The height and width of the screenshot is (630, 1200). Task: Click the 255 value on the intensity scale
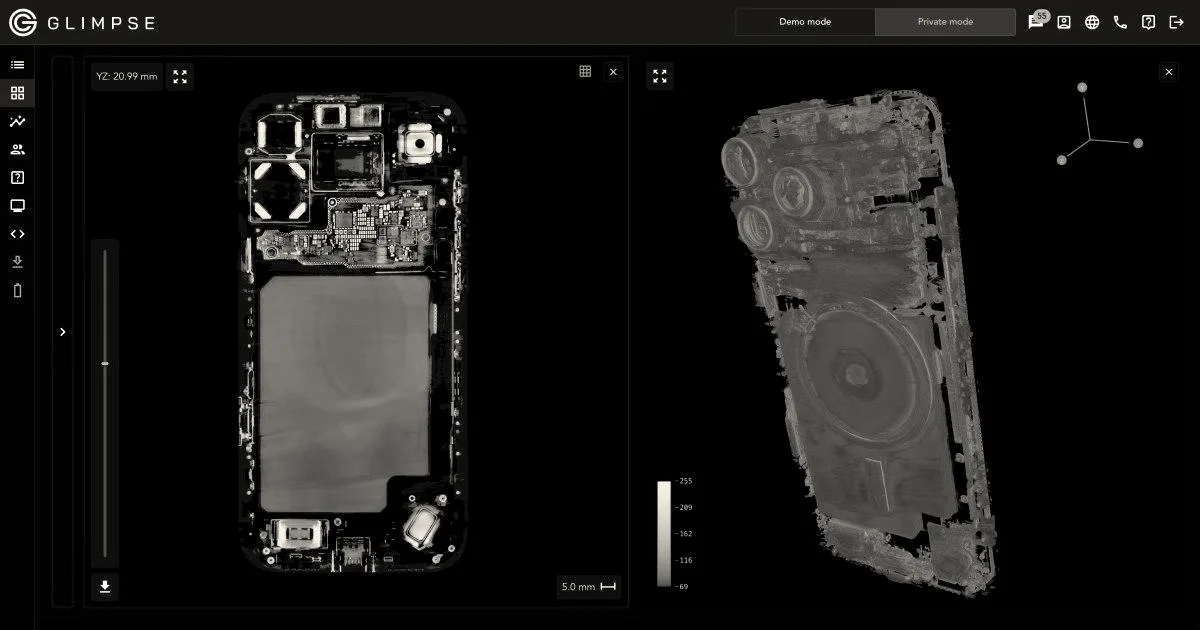click(x=685, y=481)
